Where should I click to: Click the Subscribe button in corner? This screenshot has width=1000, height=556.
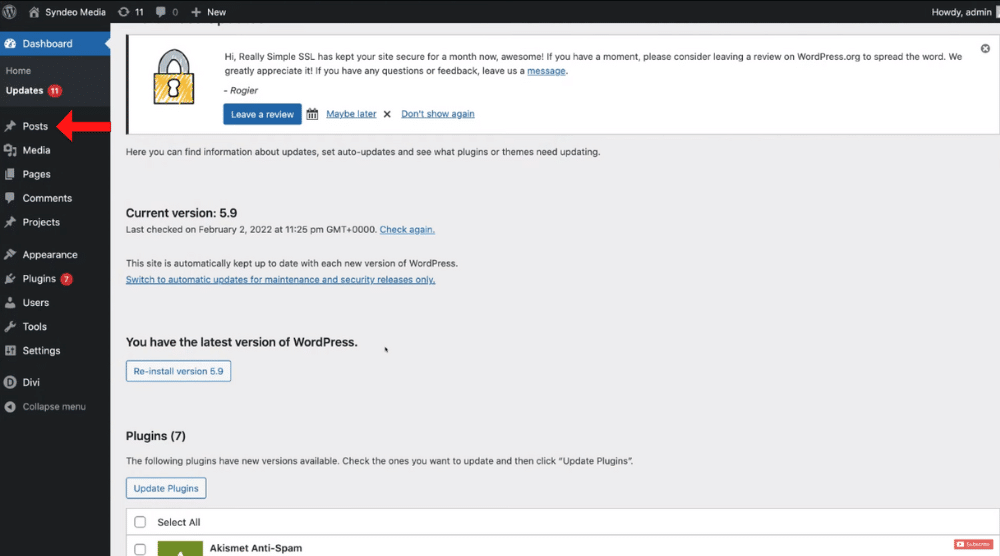point(973,544)
